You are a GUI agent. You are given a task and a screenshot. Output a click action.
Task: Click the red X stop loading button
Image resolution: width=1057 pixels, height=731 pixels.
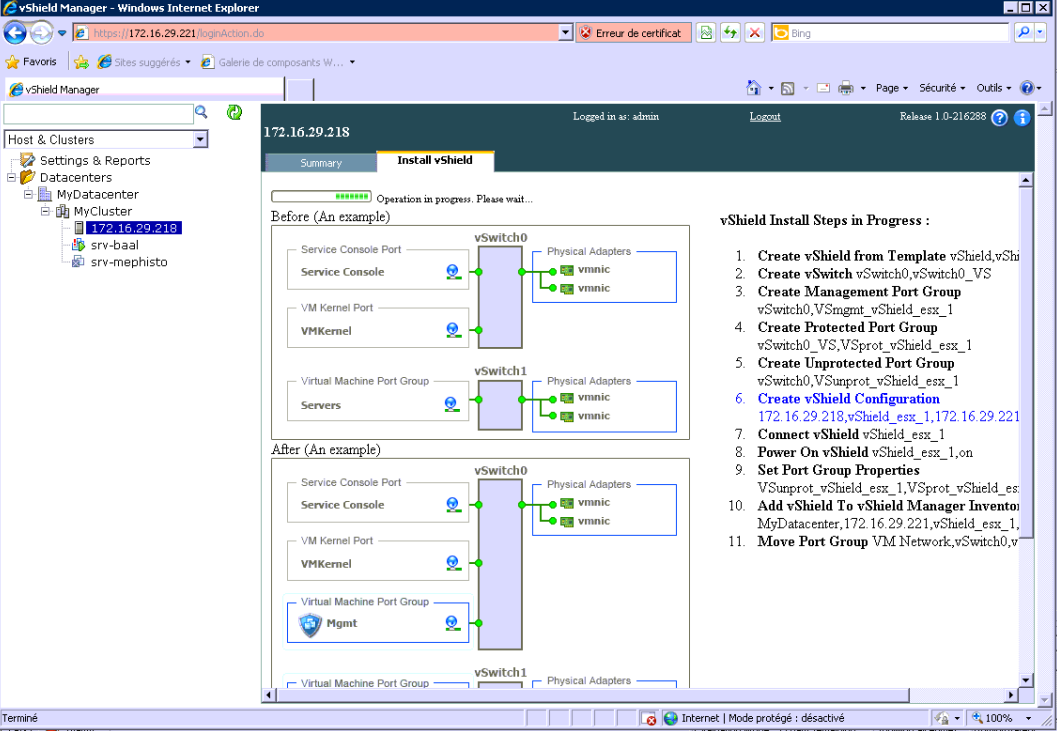pos(755,33)
